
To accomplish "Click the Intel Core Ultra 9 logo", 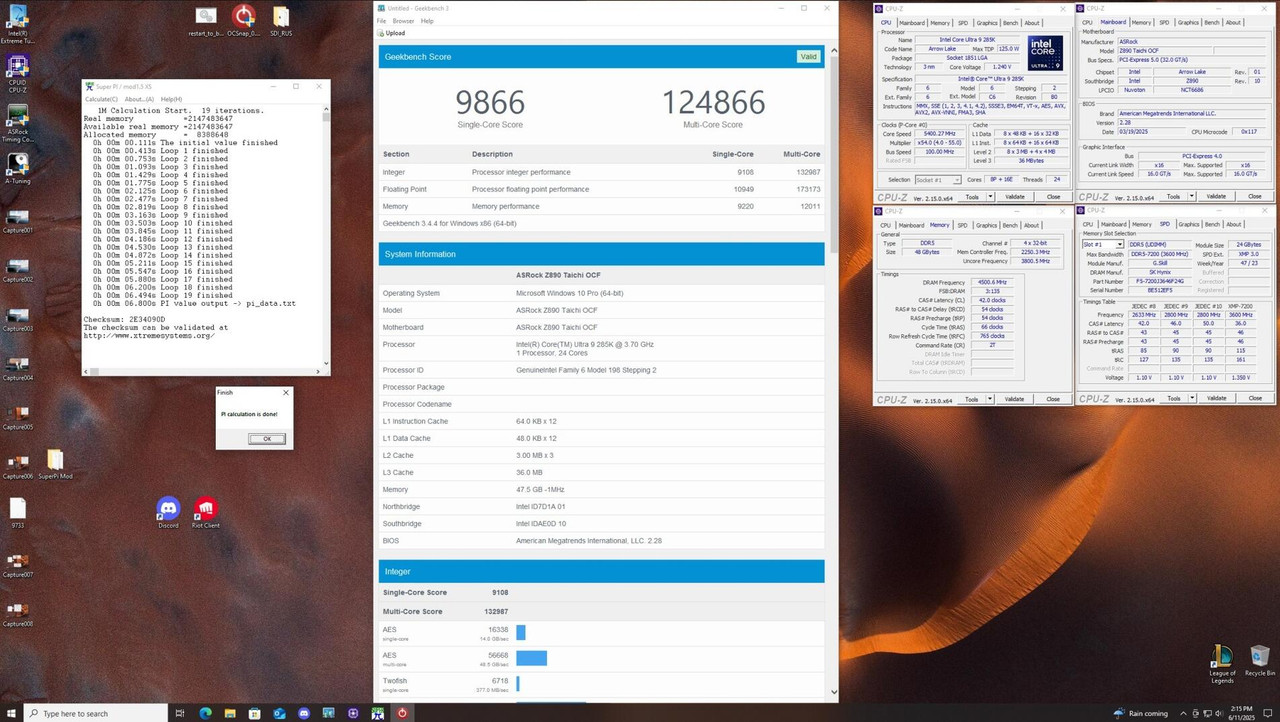I will point(1045,53).
